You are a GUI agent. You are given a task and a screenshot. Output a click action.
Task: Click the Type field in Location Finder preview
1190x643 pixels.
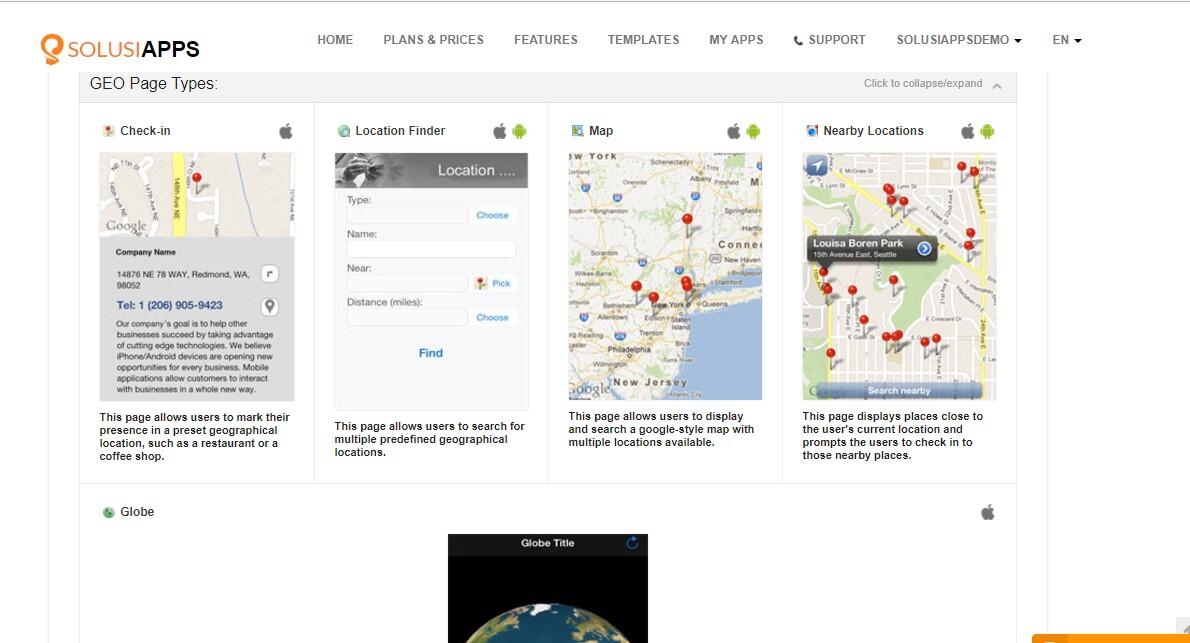[407, 215]
